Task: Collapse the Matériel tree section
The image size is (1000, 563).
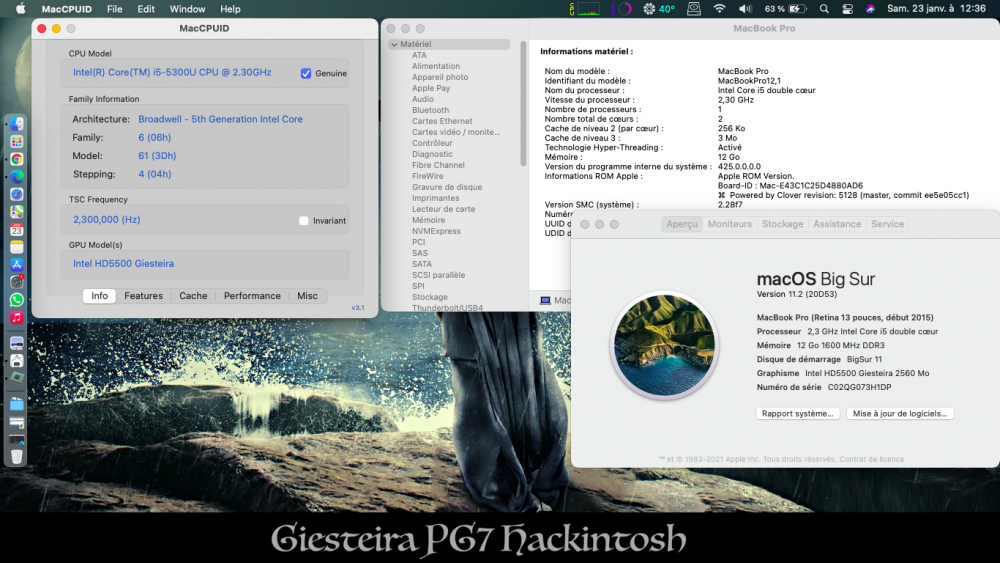Action: coord(394,44)
